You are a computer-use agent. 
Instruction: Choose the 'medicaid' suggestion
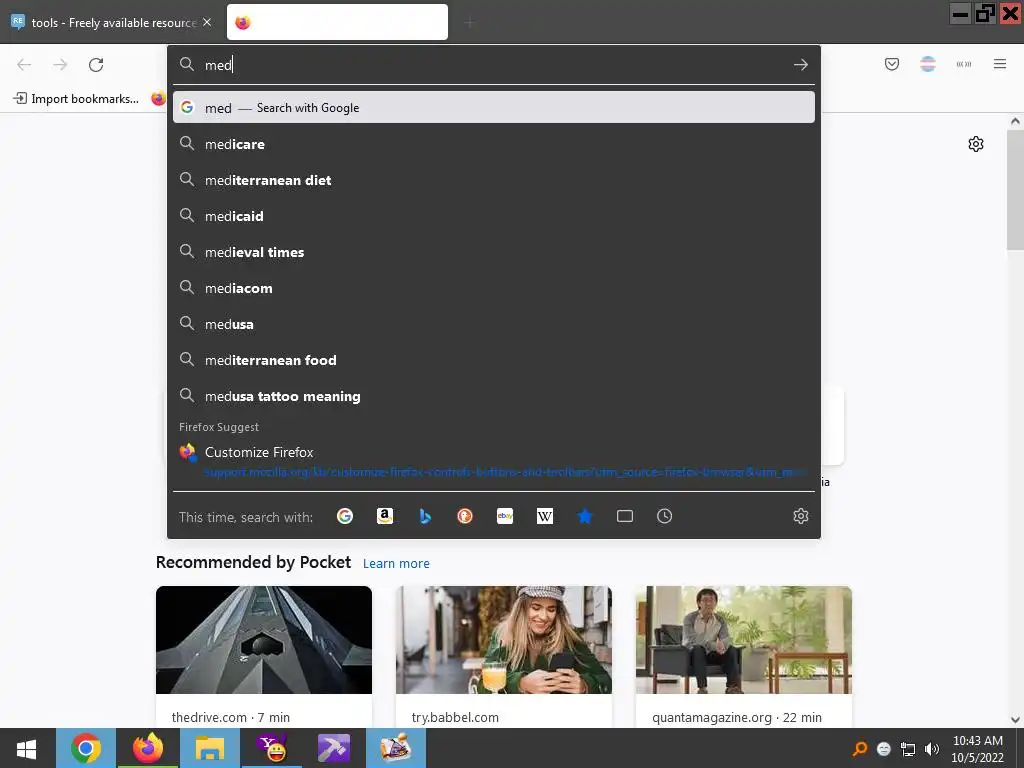tap(494, 216)
